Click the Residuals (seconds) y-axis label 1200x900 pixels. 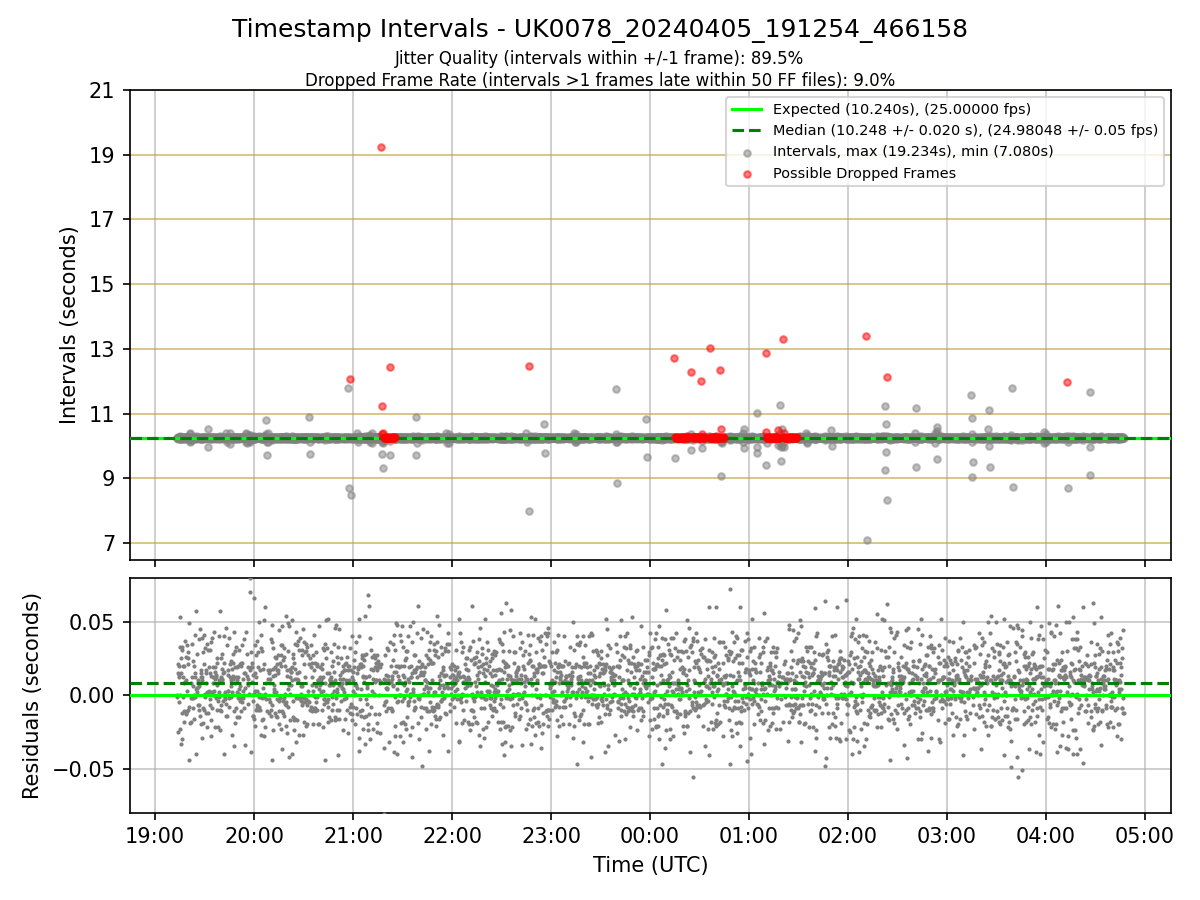[x=32, y=696]
